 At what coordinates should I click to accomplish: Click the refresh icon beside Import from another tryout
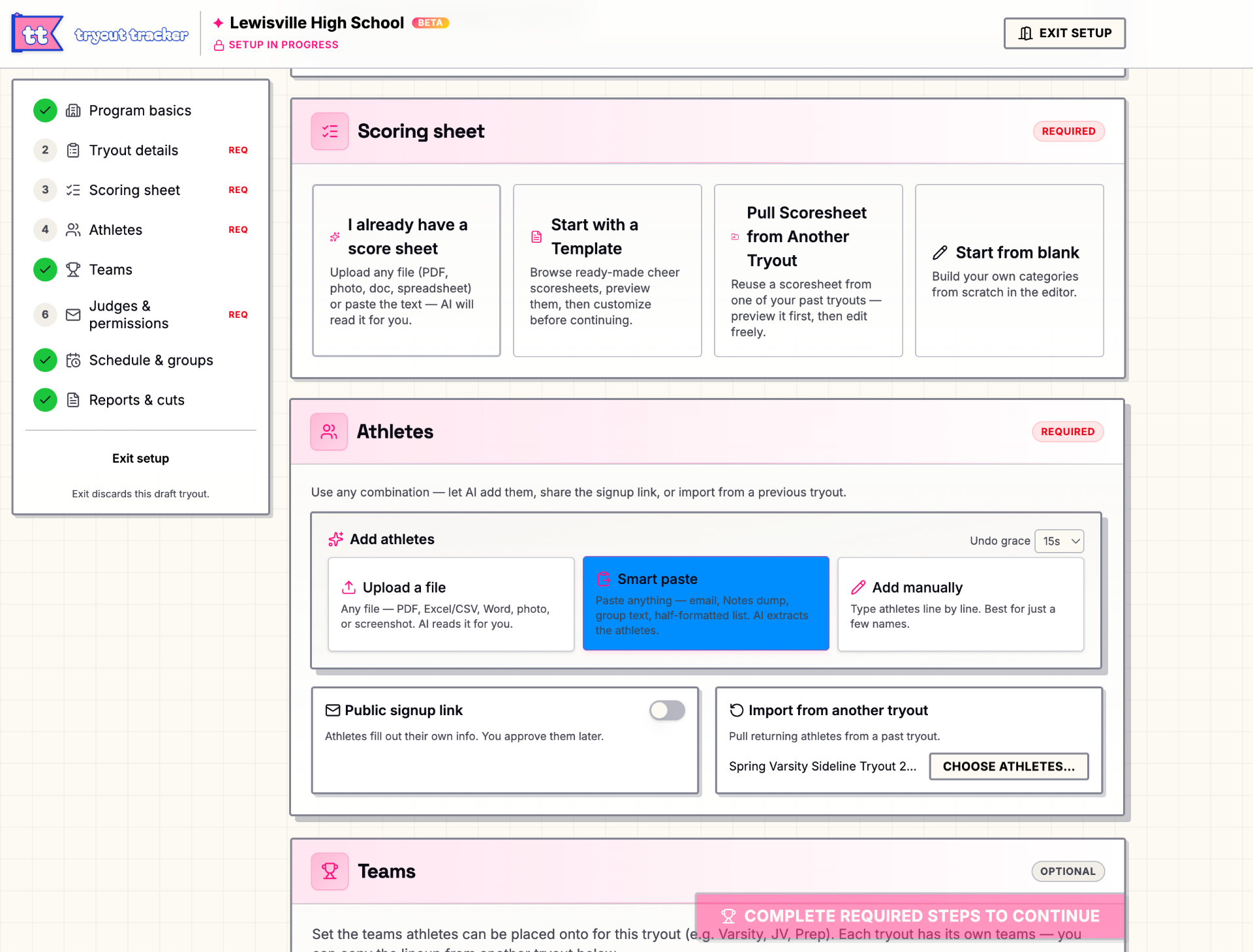coord(737,710)
